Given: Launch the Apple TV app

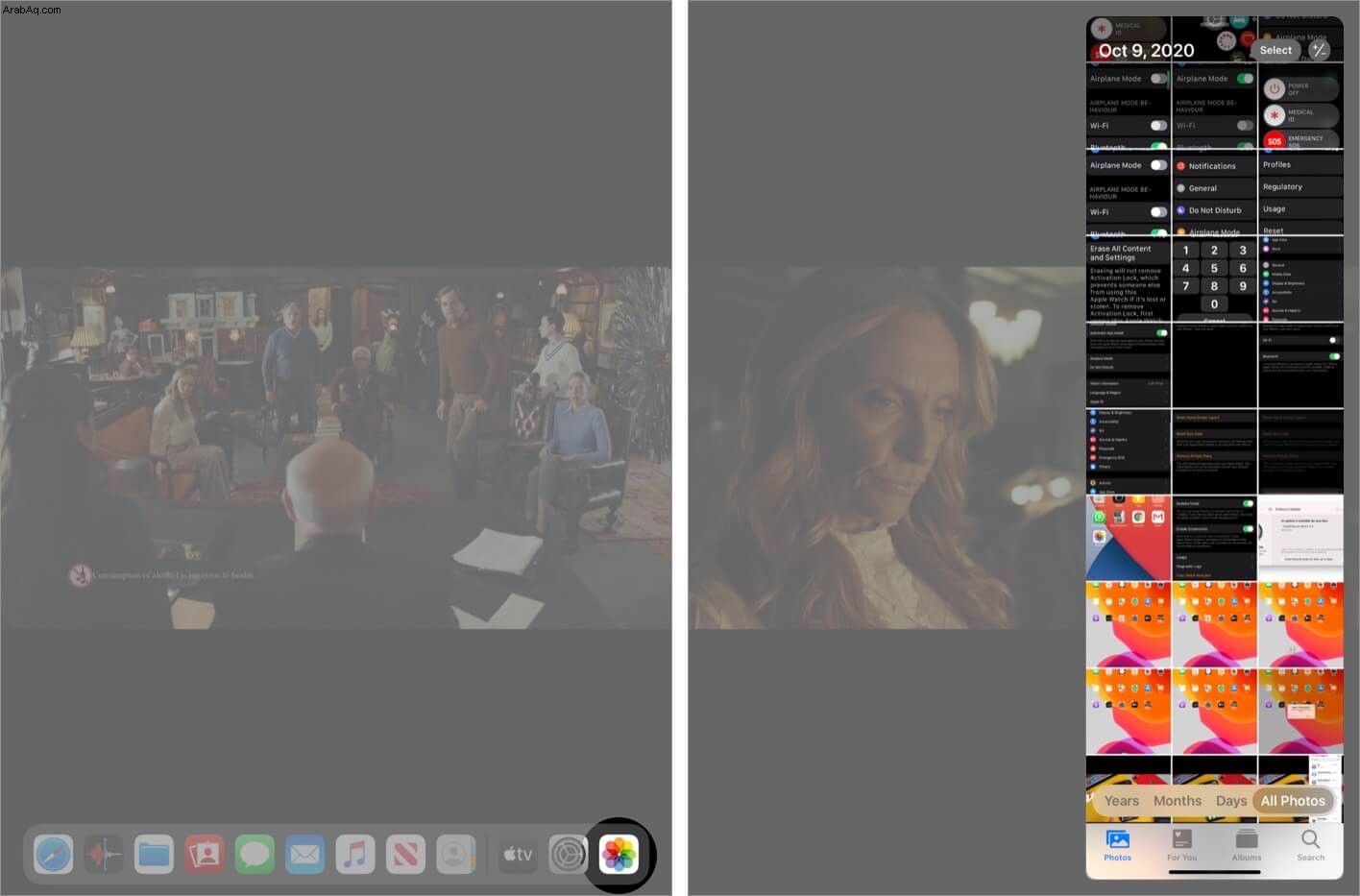Looking at the screenshot, I should coord(518,854).
